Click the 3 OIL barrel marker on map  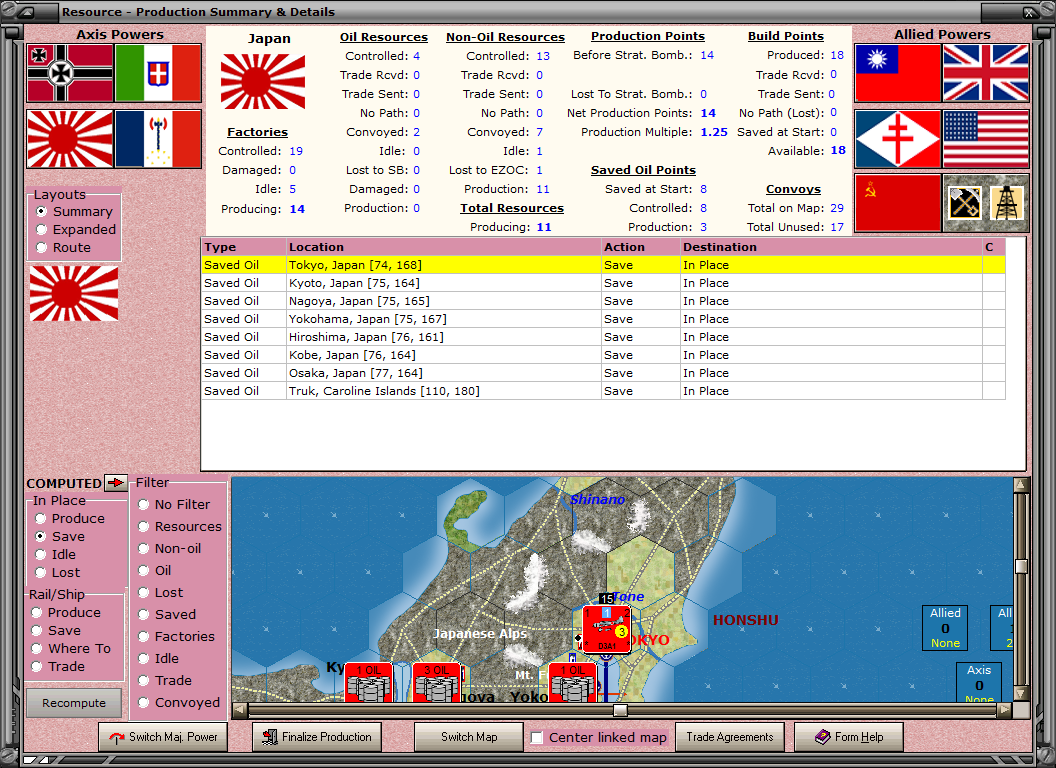coord(436,682)
